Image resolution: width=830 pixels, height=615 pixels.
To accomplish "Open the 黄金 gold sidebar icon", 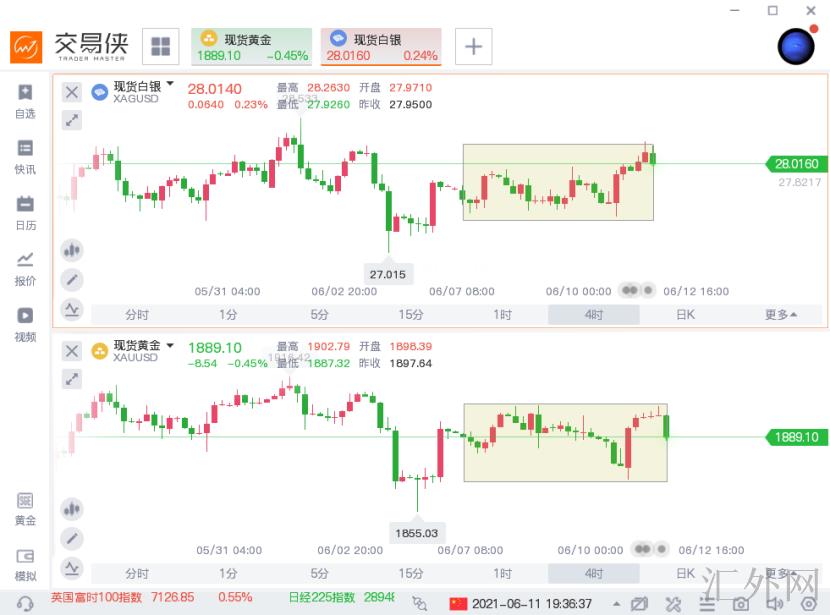I will pyautogui.click(x=25, y=509).
